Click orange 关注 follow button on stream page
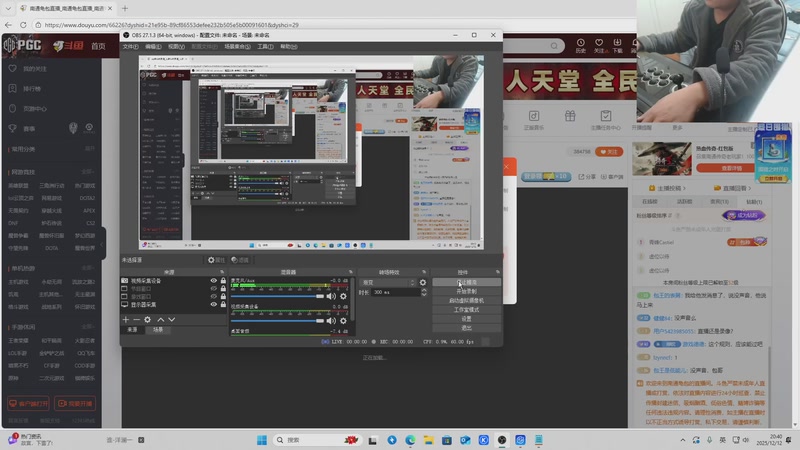This screenshot has width=800, height=450. tap(609, 152)
